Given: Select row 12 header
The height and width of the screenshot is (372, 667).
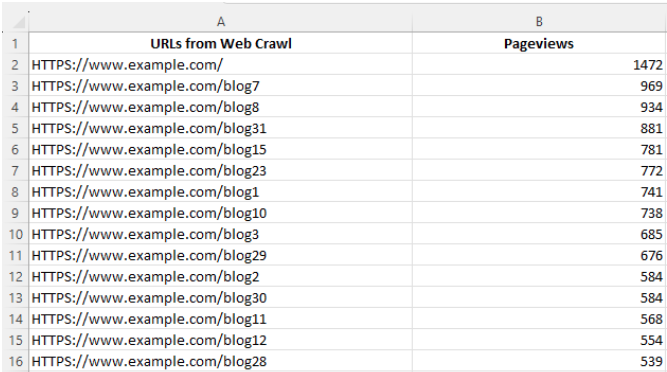Looking at the screenshot, I should [x=15, y=276].
